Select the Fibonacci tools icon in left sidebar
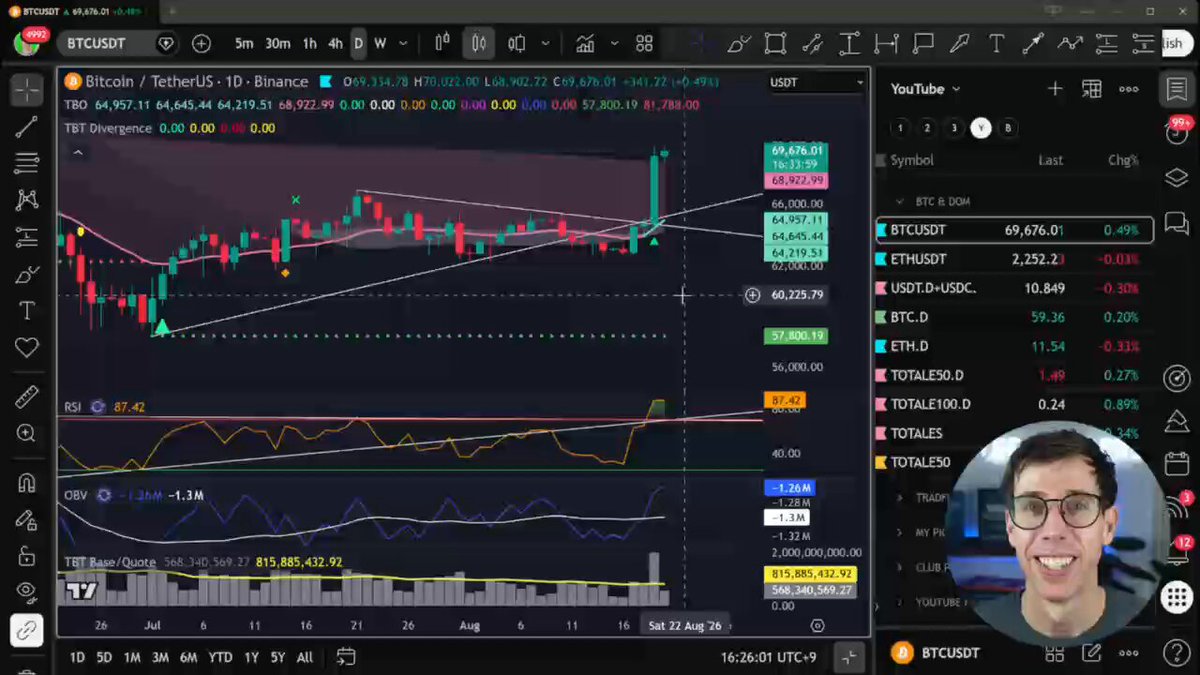 click(x=26, y=163)
